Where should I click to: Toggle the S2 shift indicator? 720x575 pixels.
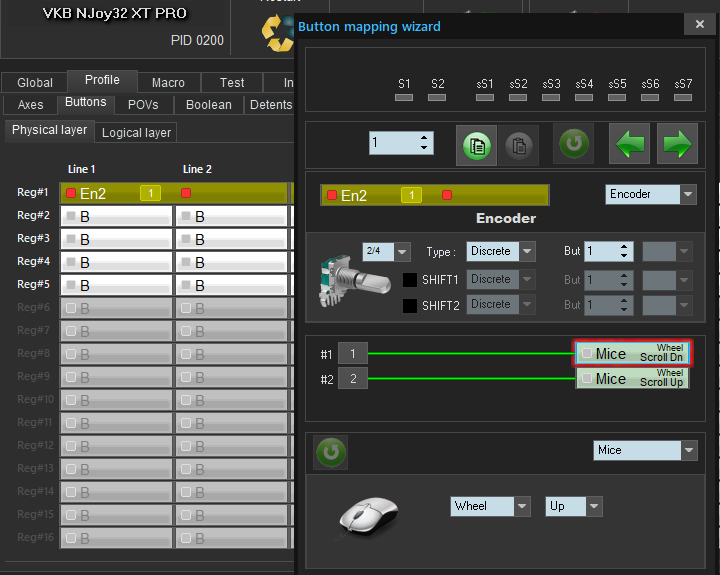[437, 97]
